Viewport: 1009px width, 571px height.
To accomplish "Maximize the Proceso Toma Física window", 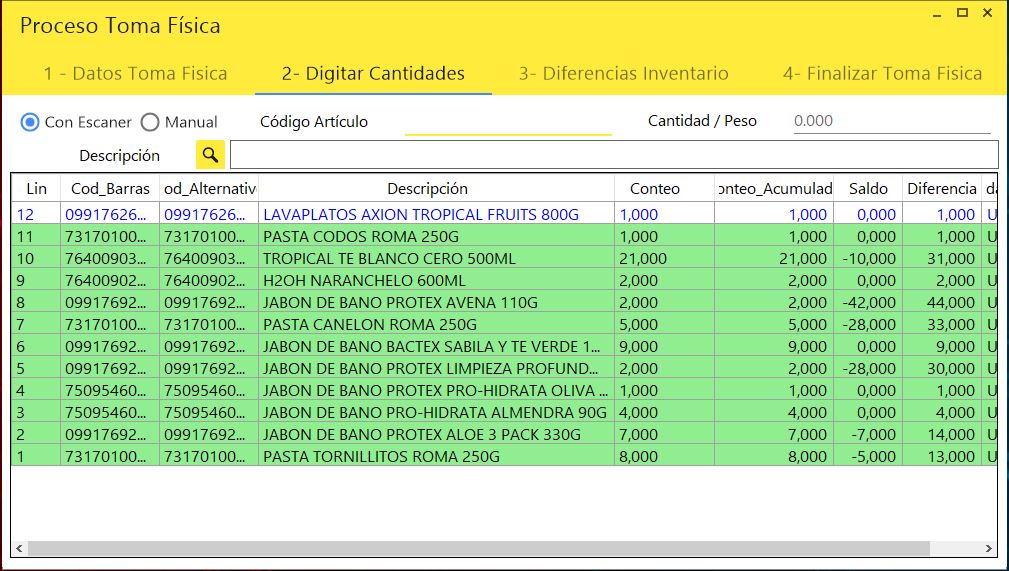I will coord(962,13).
